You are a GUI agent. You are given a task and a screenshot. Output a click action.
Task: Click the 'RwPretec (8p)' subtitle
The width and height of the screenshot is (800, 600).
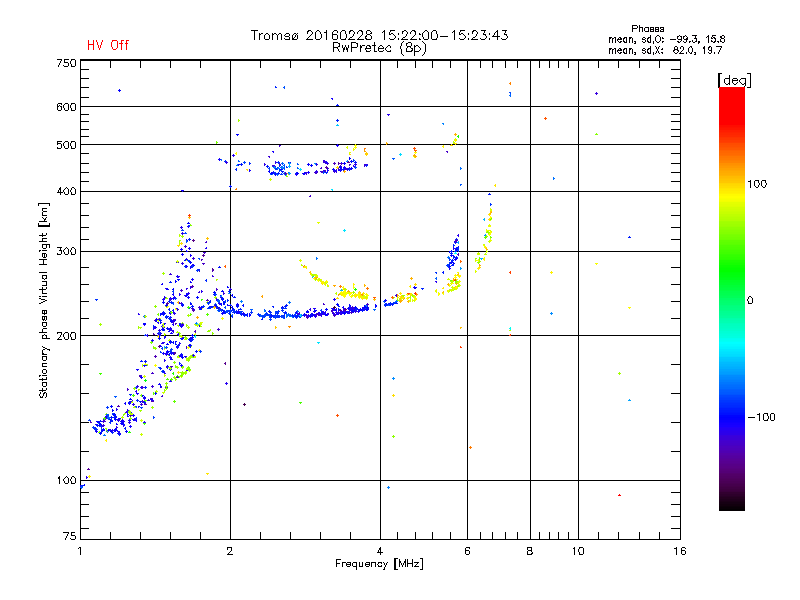[379, 48]
